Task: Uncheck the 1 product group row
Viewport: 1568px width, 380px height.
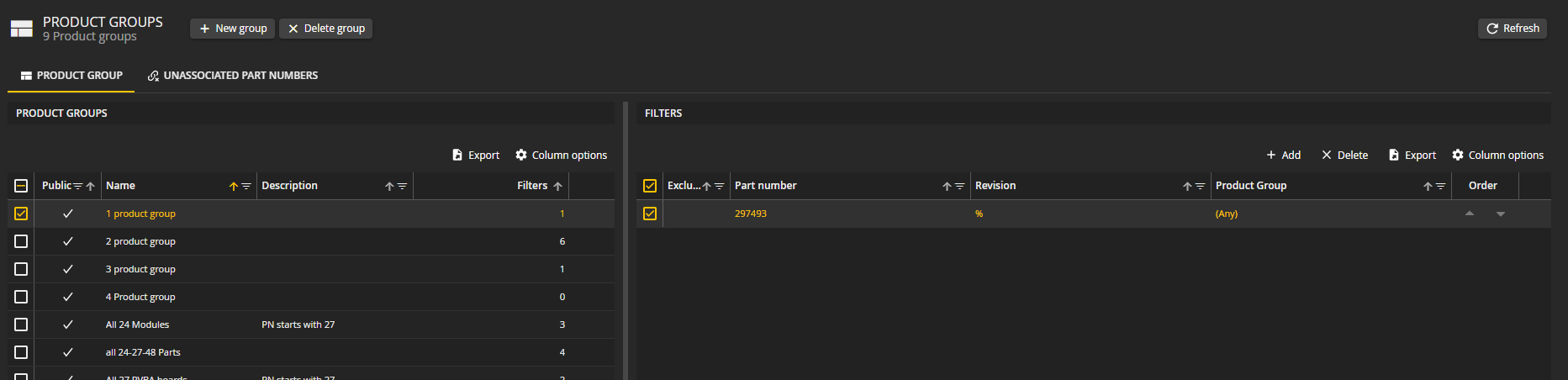Action: pyautogui.click(x=21, y=214)
